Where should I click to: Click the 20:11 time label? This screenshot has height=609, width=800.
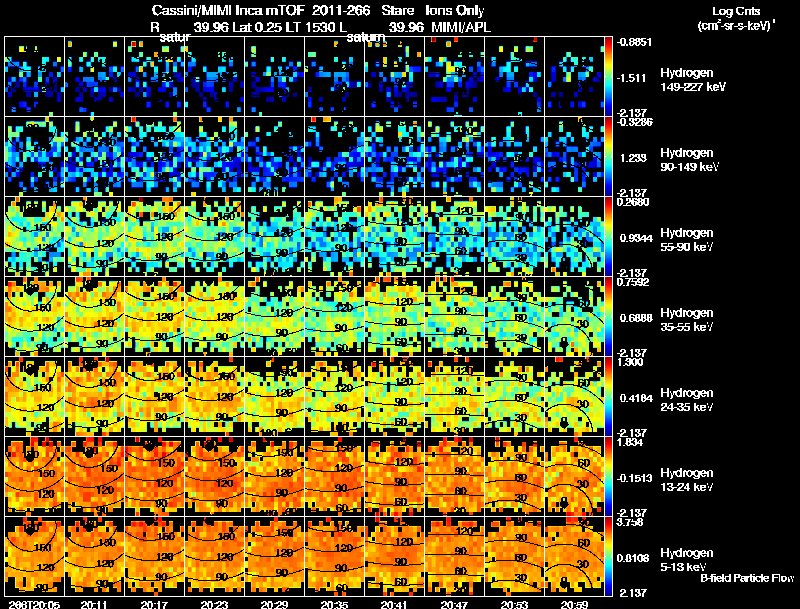coord(94,604)
